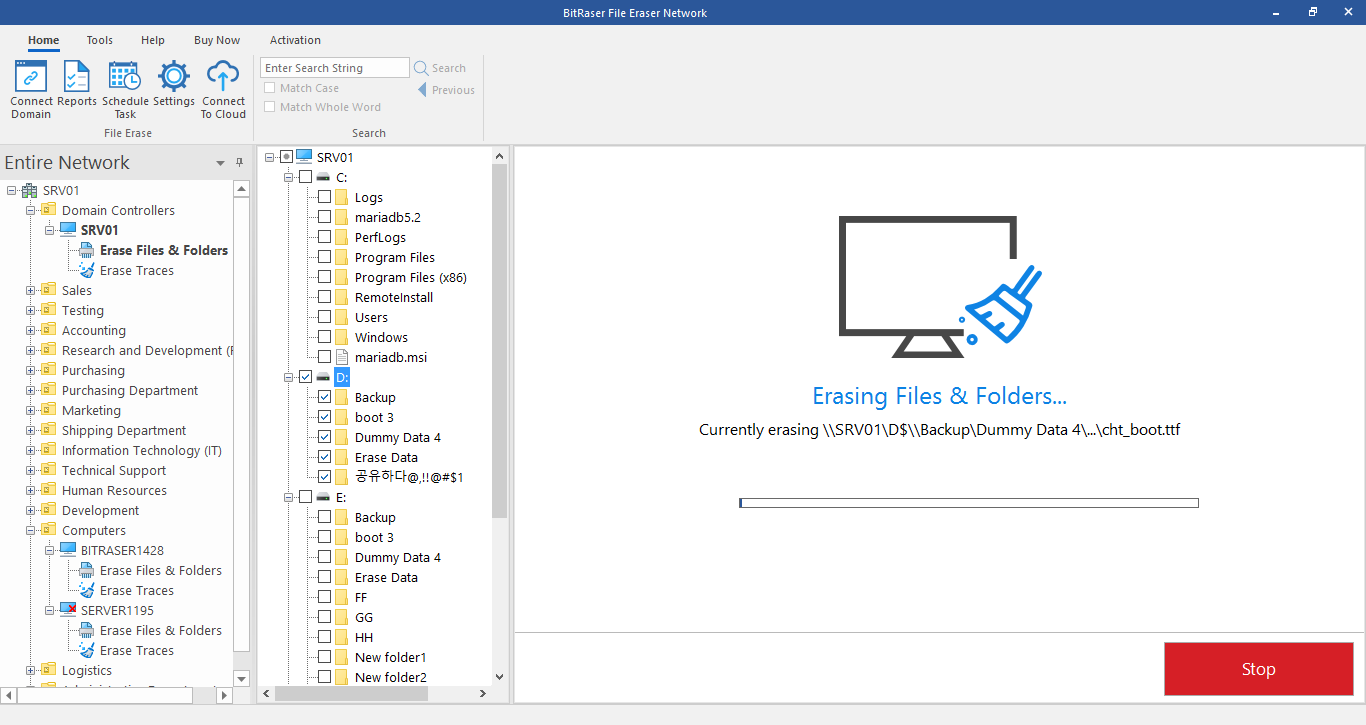This screenshot has height=725, width=1366.
Task: Select the SERVER1195 offline computer icon
Action: pyautogui.click(x=68, y=610)
